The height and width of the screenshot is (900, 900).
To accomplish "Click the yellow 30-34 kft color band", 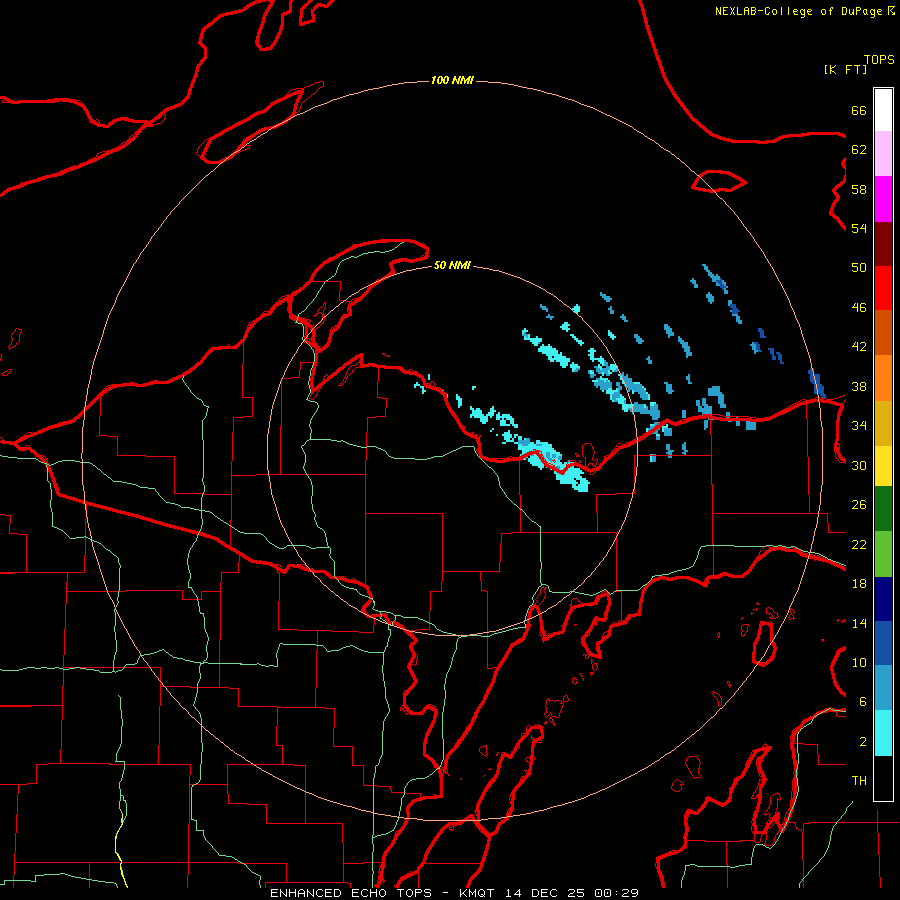I will coord(883,466).
